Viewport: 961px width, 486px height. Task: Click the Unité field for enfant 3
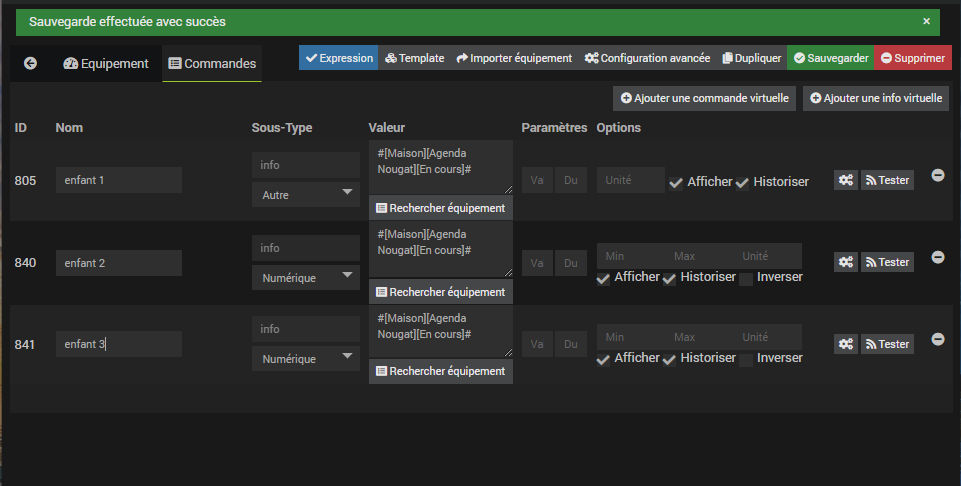pos(768,337)
